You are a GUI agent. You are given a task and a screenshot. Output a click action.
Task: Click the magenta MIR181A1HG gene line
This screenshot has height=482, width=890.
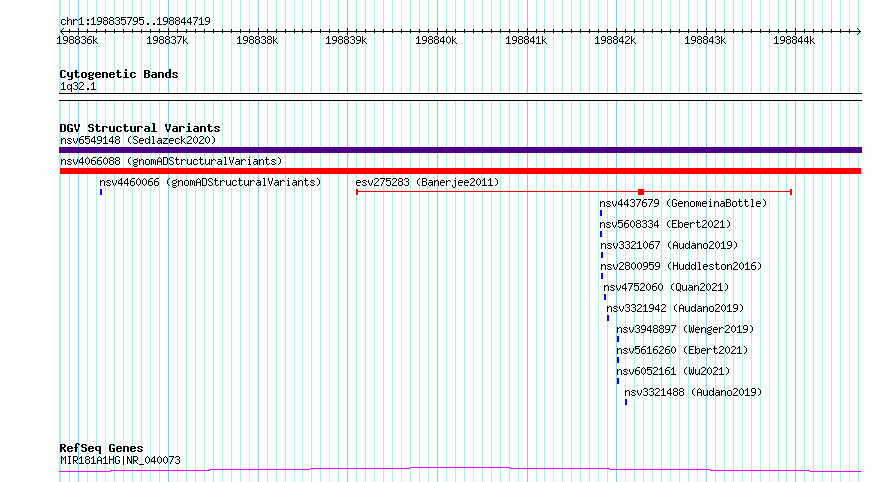460,470
